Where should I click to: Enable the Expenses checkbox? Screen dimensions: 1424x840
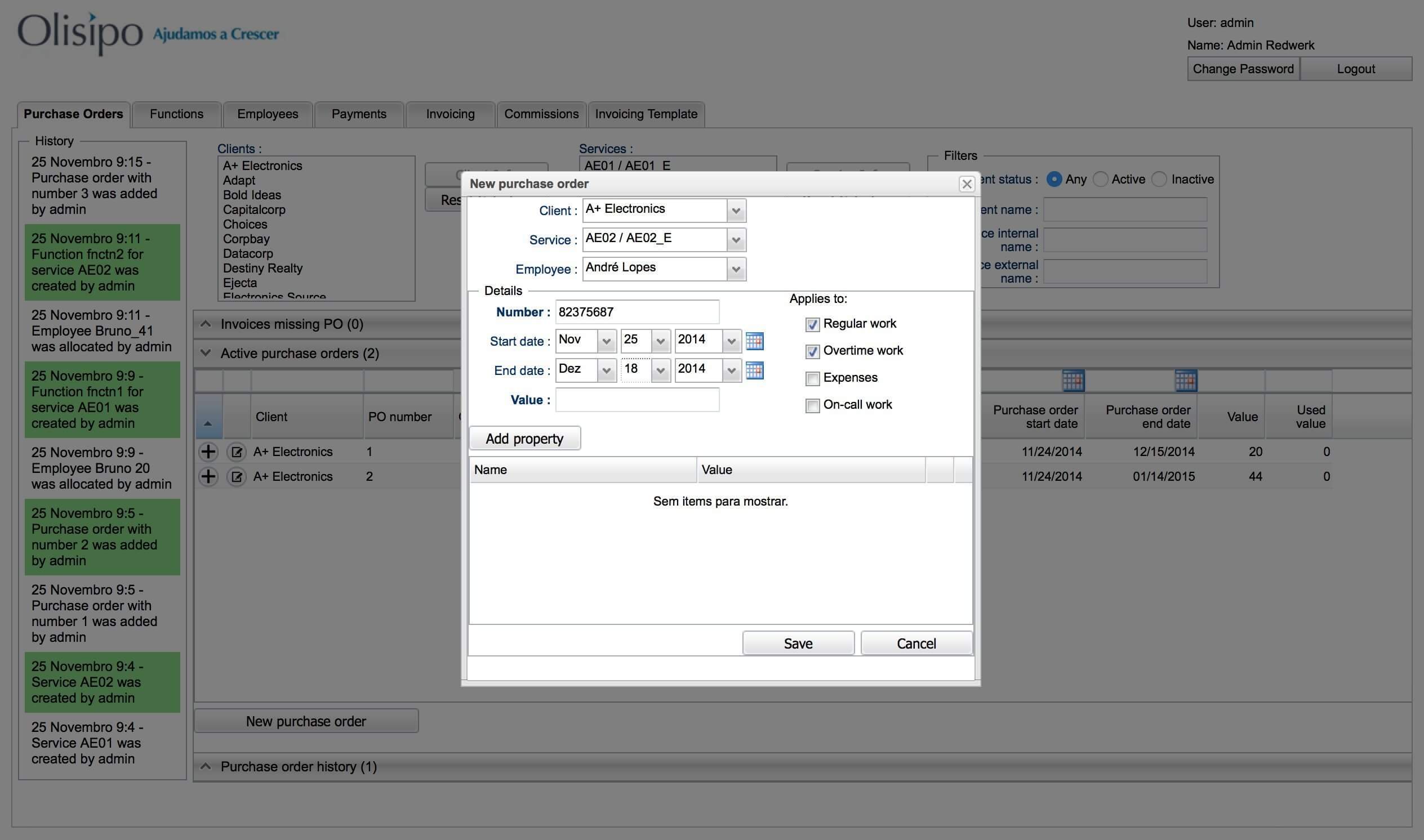(x=812, y=379)
